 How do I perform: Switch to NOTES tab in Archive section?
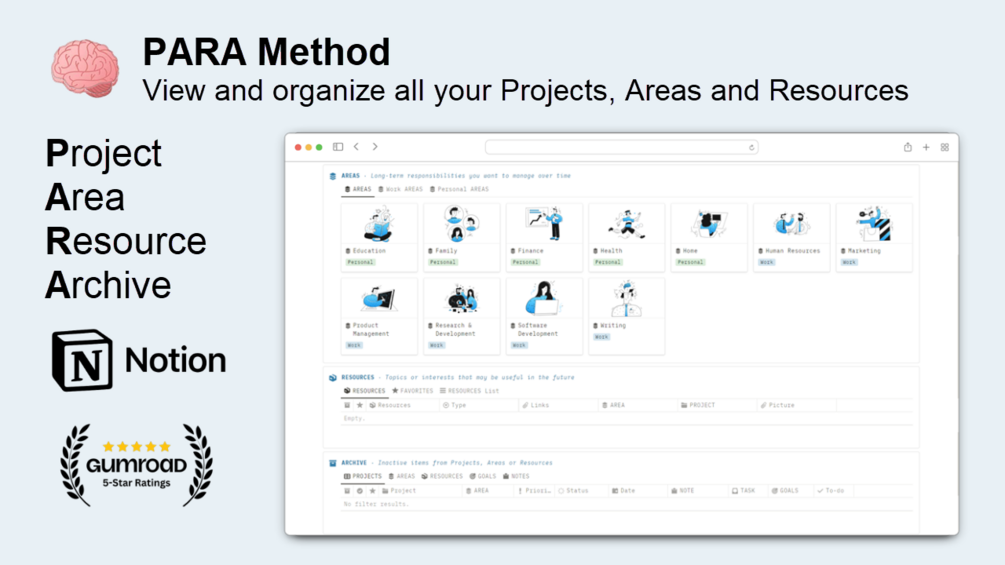tap(517, 477)
